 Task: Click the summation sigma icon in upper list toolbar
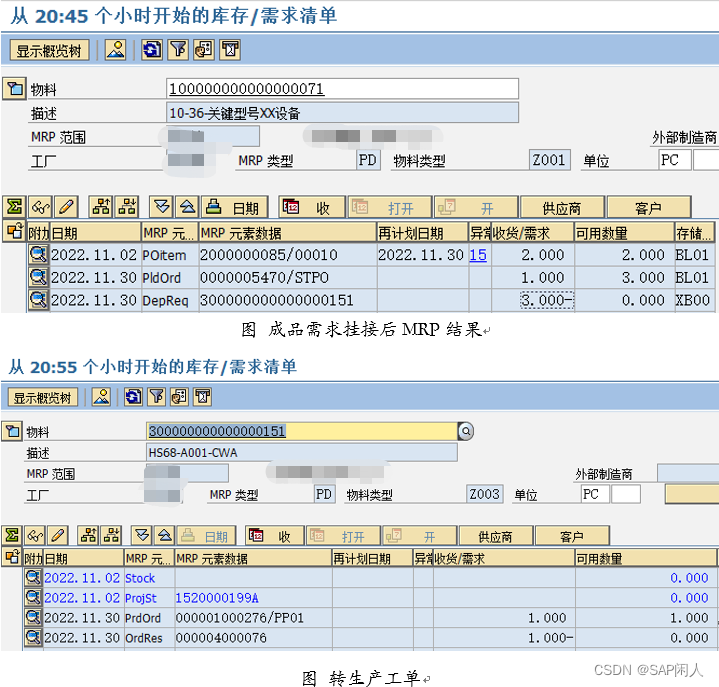[15, 207]
